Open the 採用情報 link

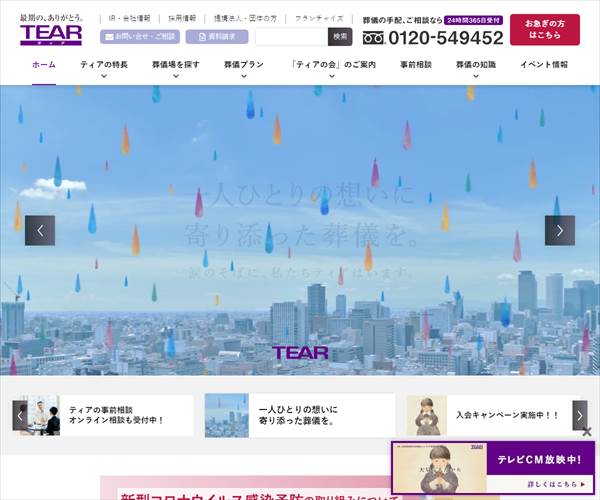click(x=182, y=18)
